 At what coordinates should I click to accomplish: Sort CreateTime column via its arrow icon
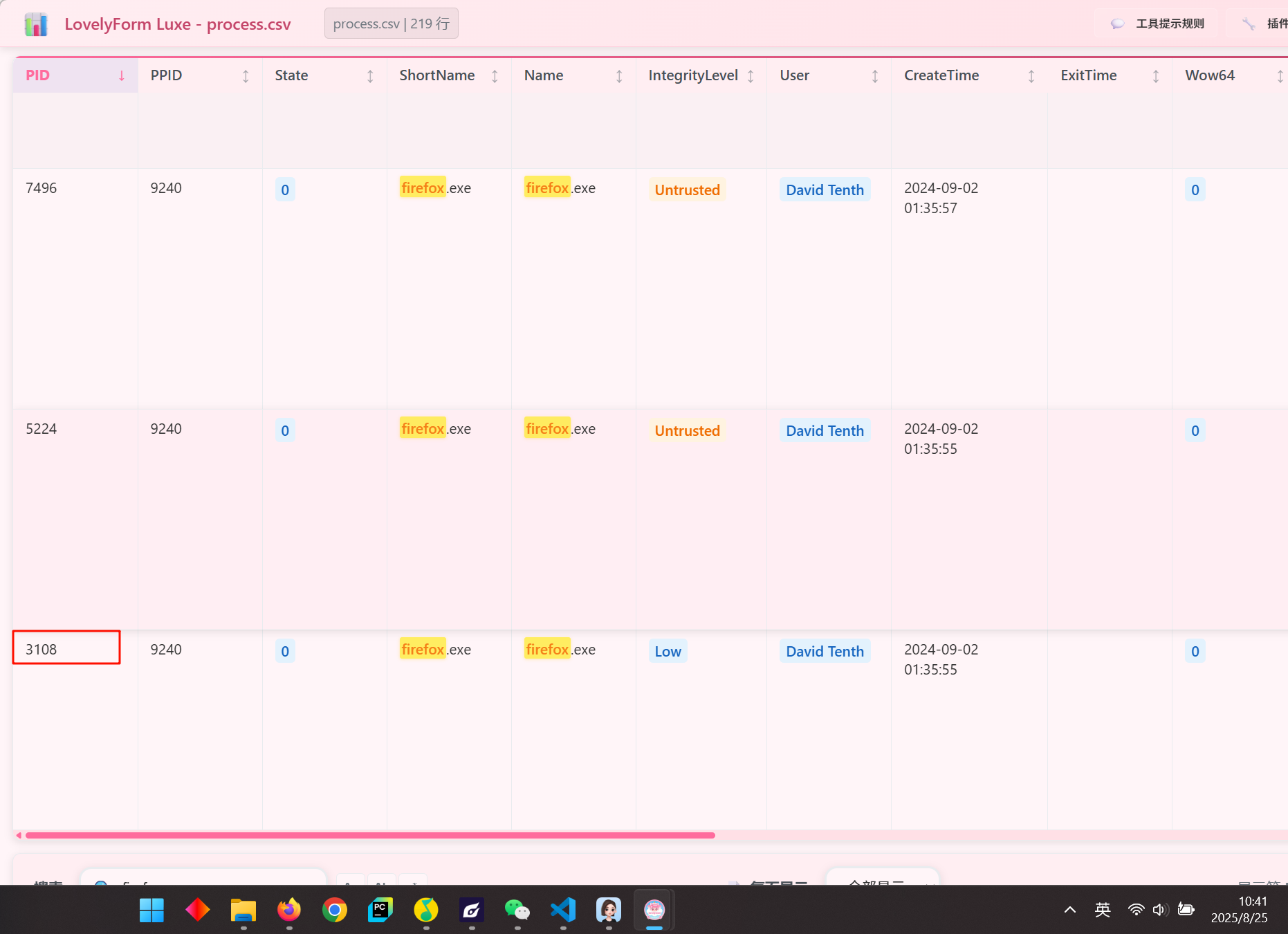pyautogui.click(x=1031, y=76)
